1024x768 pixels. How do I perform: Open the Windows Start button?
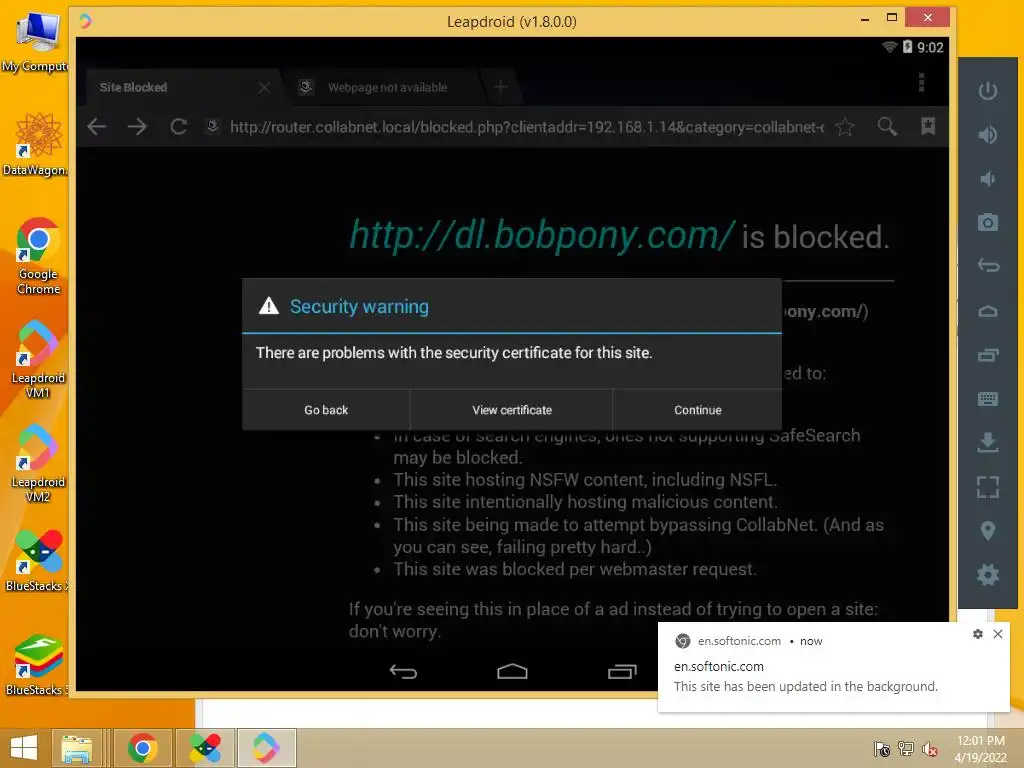tap(24, 748)
